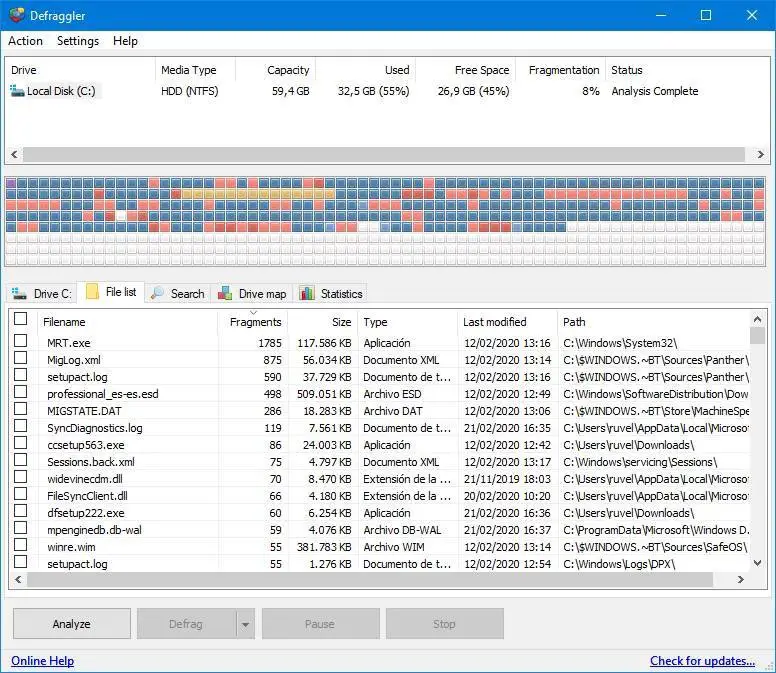Viewport: 776px width, 673px height.
Task: Click the File list folder icon
Action: tap(92, 291)
